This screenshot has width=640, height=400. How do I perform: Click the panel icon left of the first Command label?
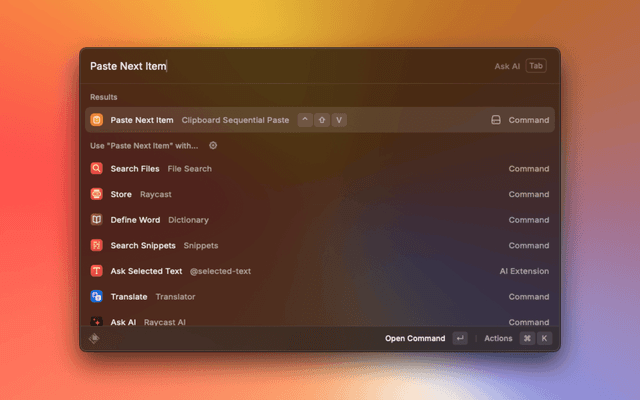(x=495, y=120)
